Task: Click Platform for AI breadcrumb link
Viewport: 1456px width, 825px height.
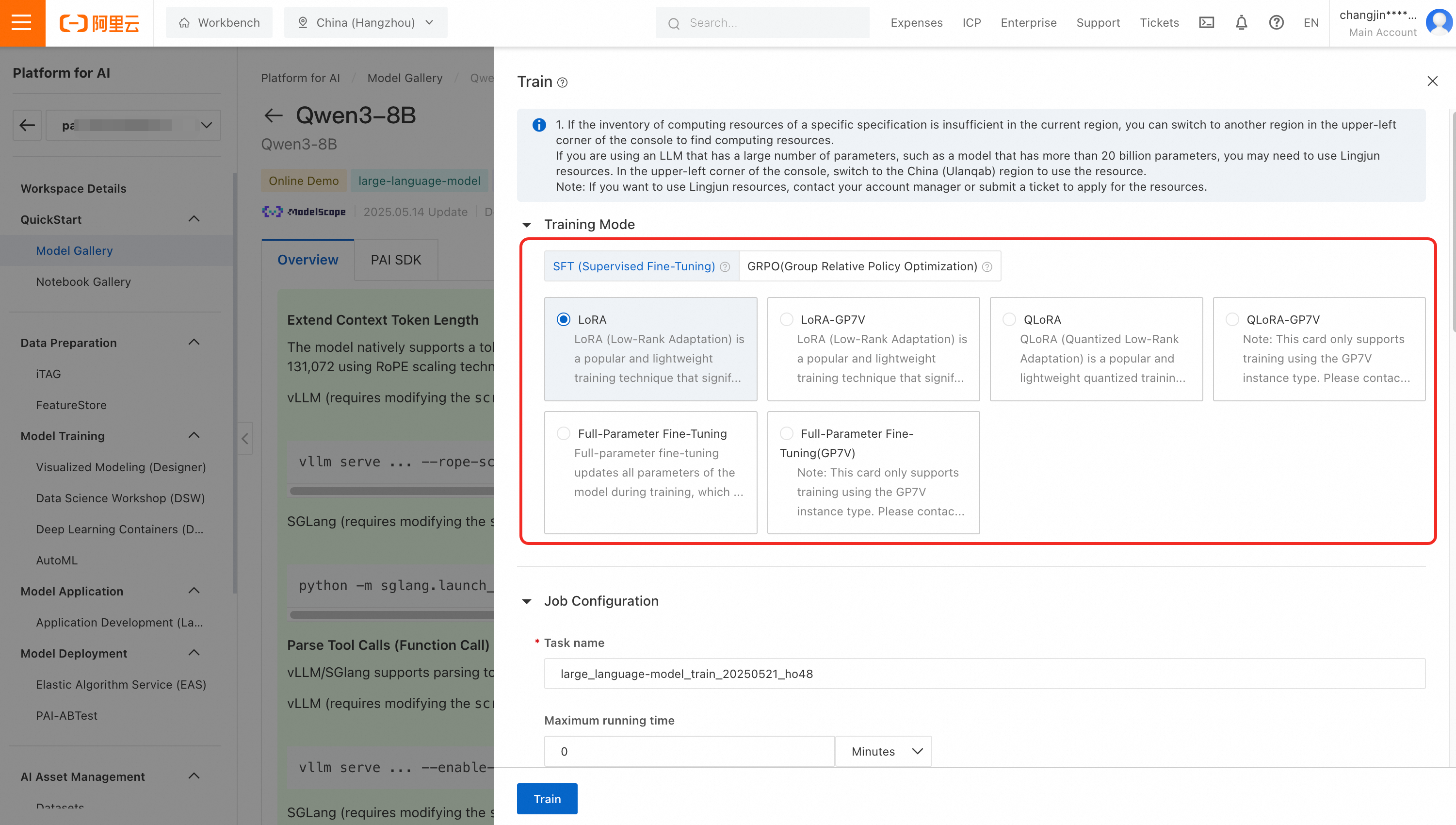Action: pos(301,78)
